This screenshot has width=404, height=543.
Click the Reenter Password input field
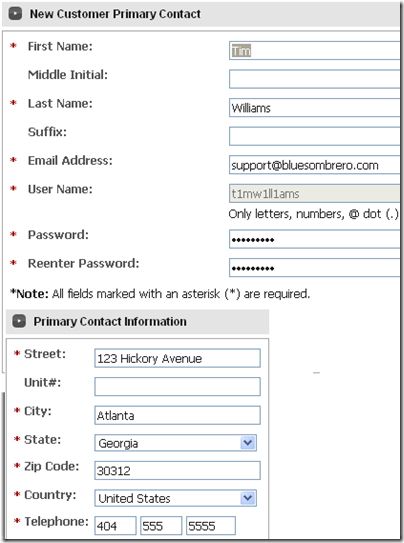[315, 268]
